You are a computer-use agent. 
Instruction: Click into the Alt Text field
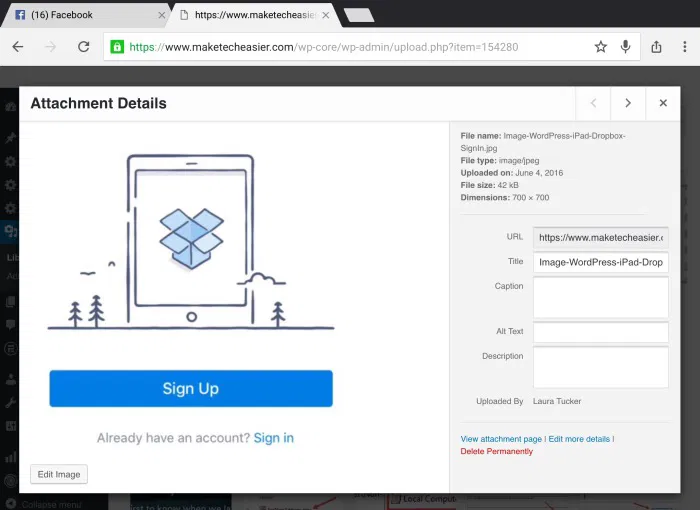[600, 332]
